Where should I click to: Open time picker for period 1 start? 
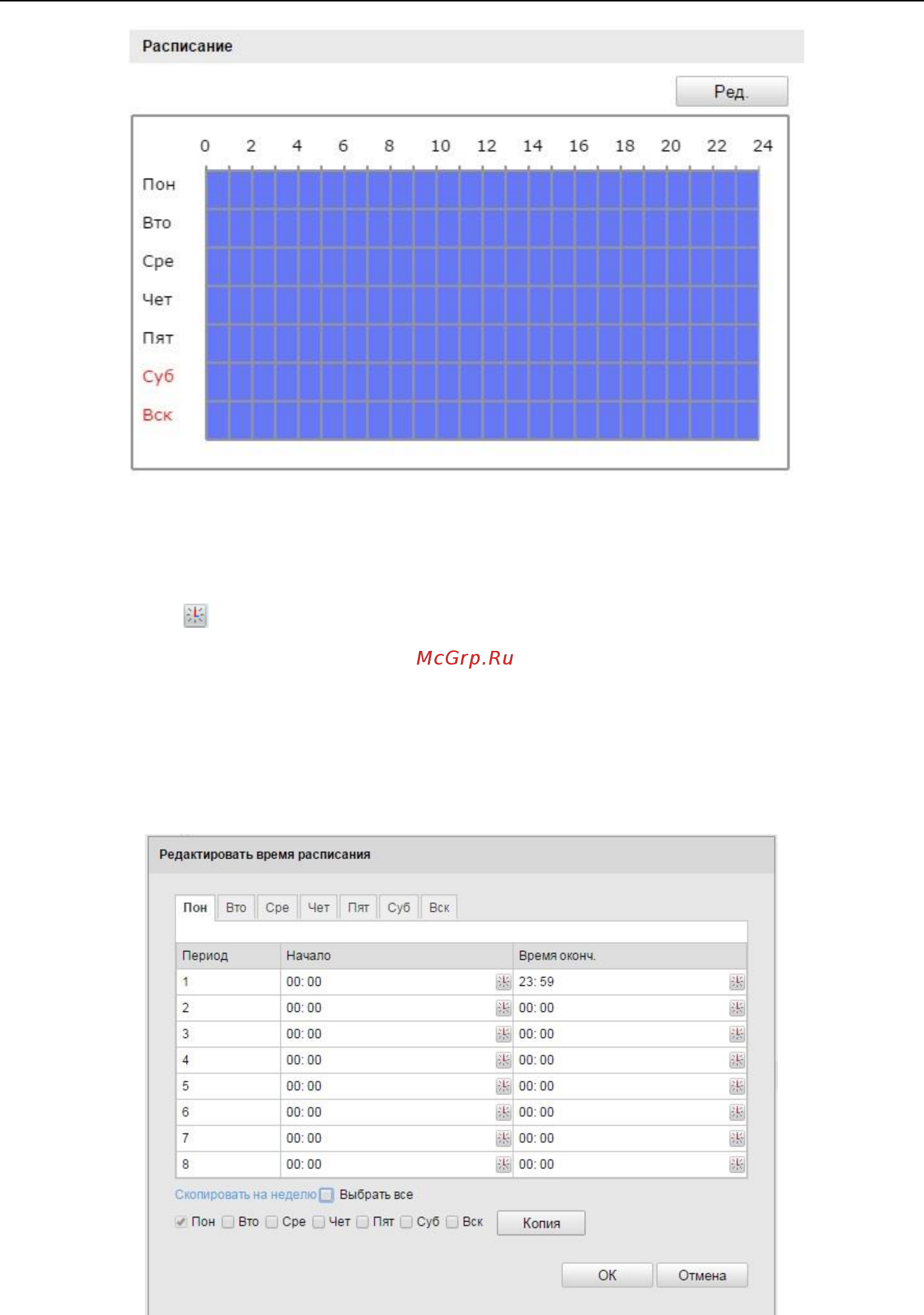point(503,981)
